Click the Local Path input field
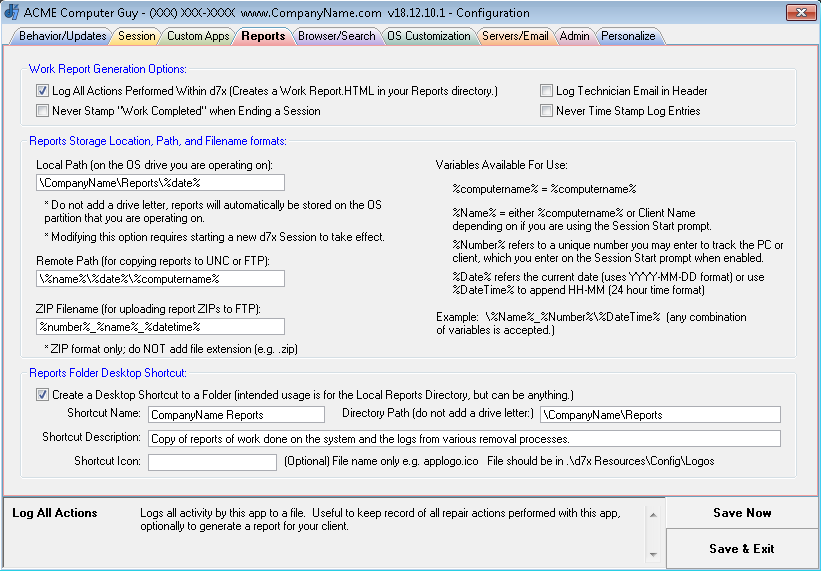This screenshot has height=571, width=821. [160, 183]
